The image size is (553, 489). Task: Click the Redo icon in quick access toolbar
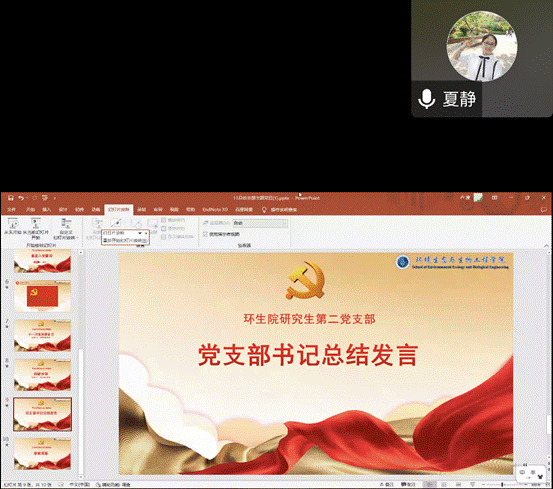(35, 198)
